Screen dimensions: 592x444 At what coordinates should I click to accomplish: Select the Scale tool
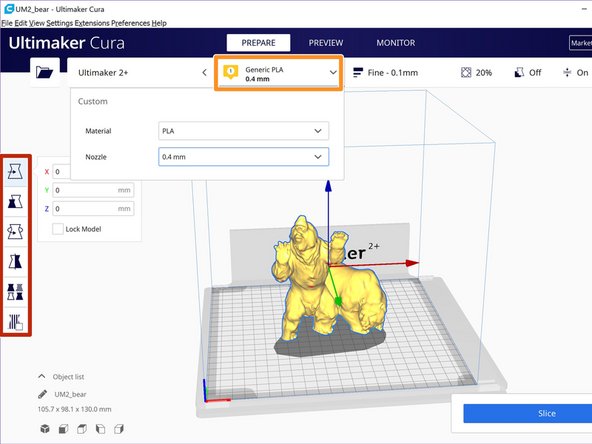tap(15, 202)
